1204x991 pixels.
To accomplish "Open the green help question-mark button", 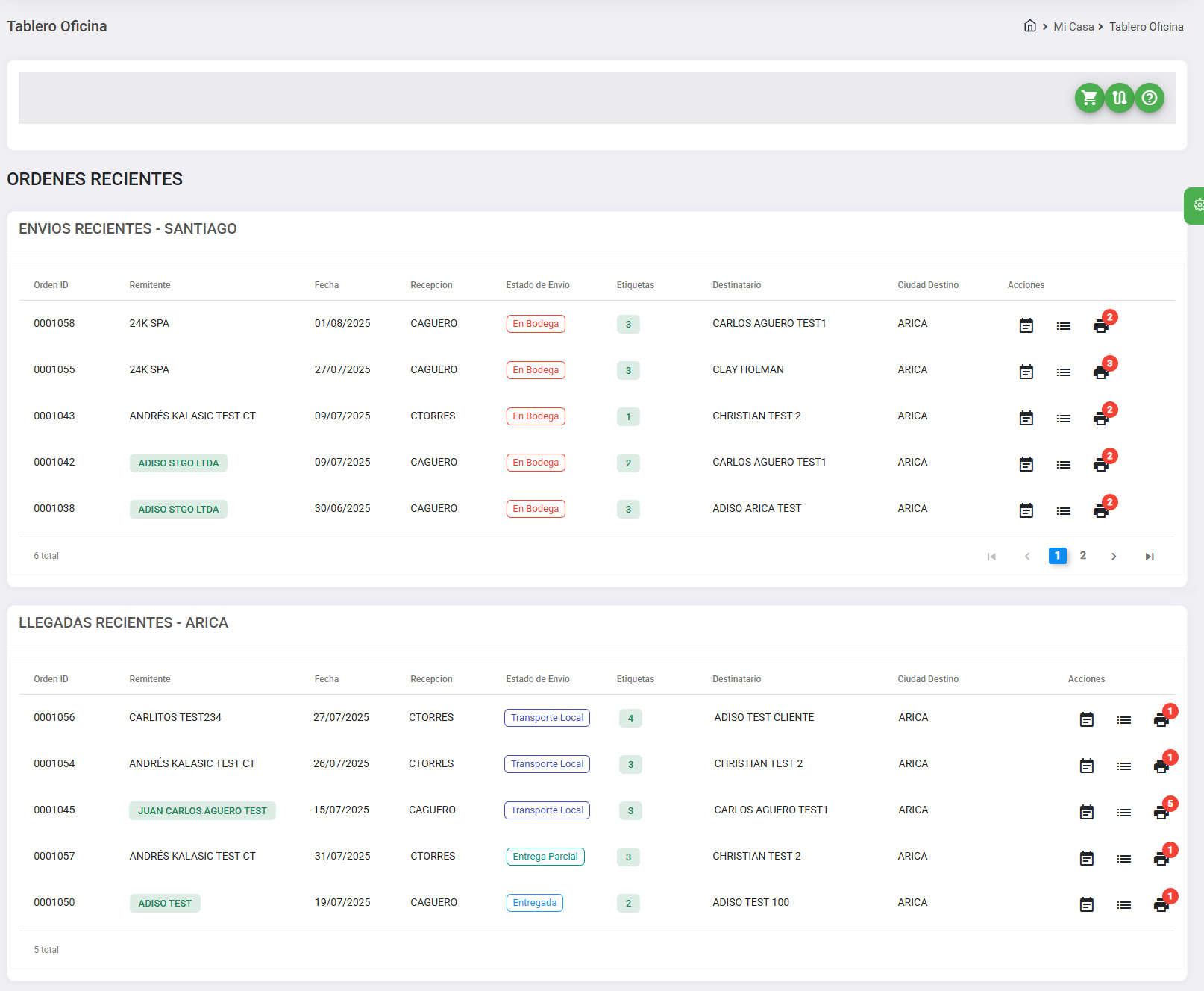I will pyautogui.click(x=1150, y=98).
